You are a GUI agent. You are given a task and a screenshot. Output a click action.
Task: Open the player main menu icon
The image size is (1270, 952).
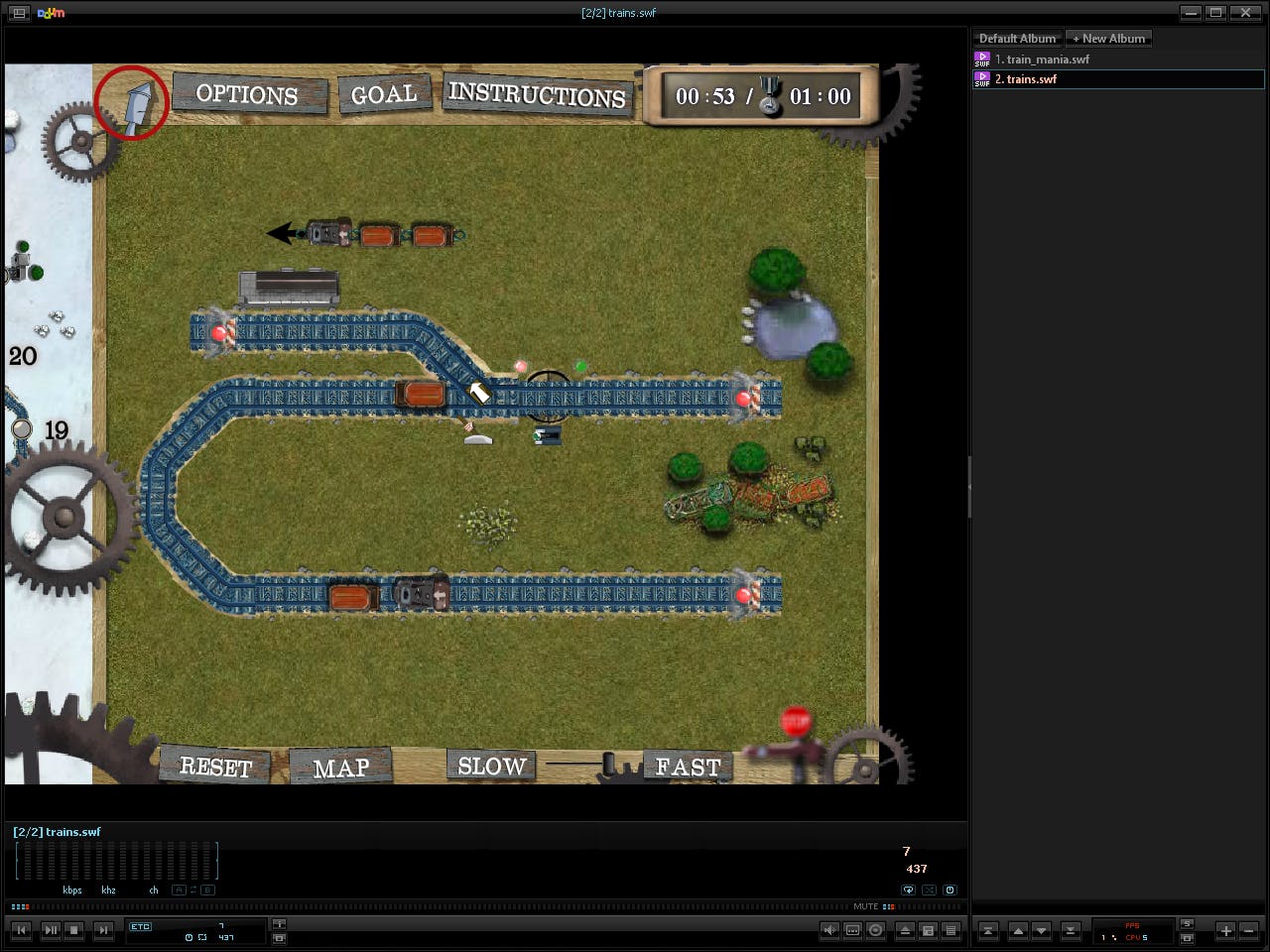pos(19,13)
